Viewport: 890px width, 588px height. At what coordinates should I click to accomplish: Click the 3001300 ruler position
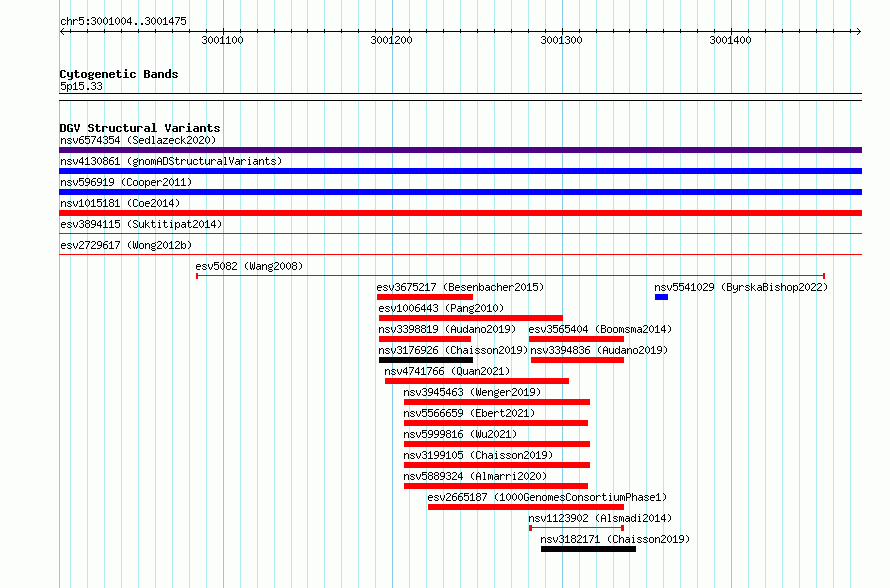click(x=561, y=40)
